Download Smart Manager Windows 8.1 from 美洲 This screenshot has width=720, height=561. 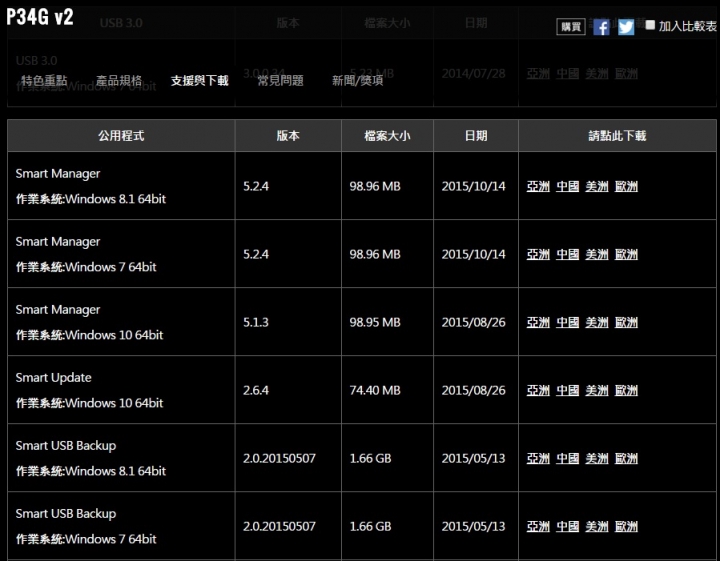596,186
